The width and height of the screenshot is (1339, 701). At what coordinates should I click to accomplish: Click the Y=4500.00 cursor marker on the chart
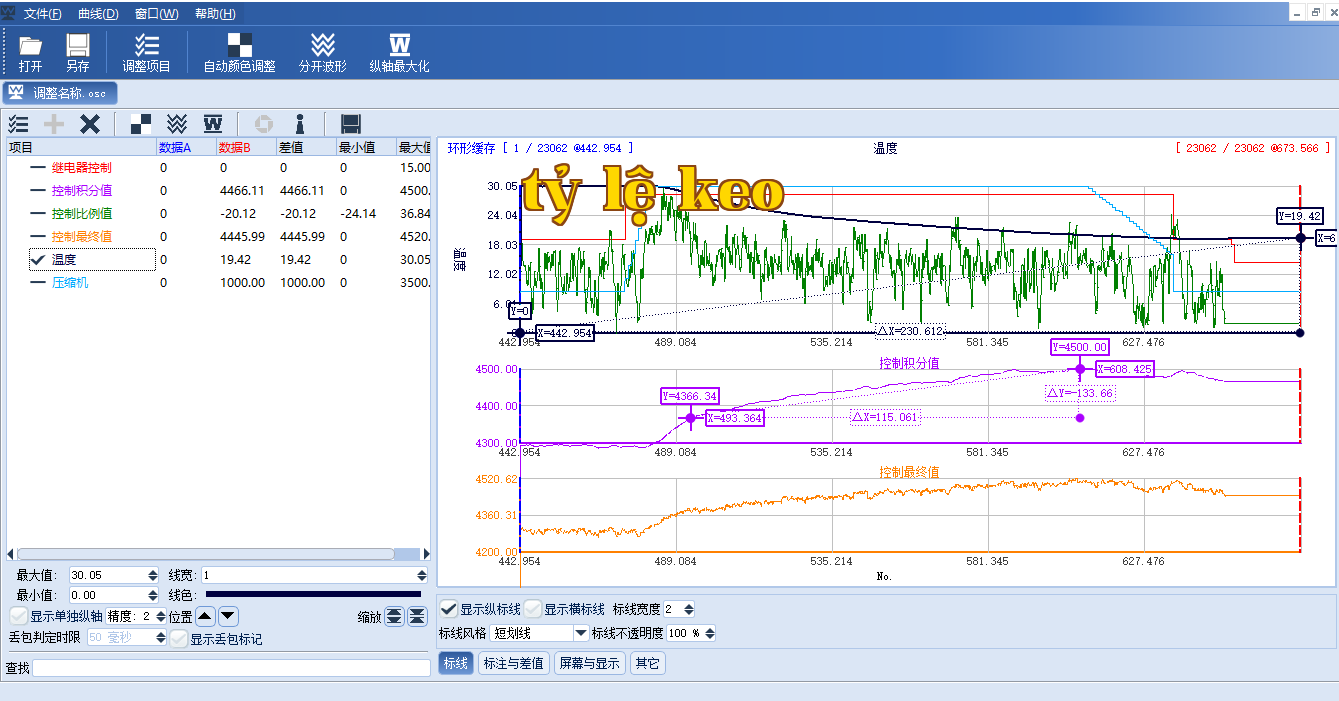[x=1079, y=347]
